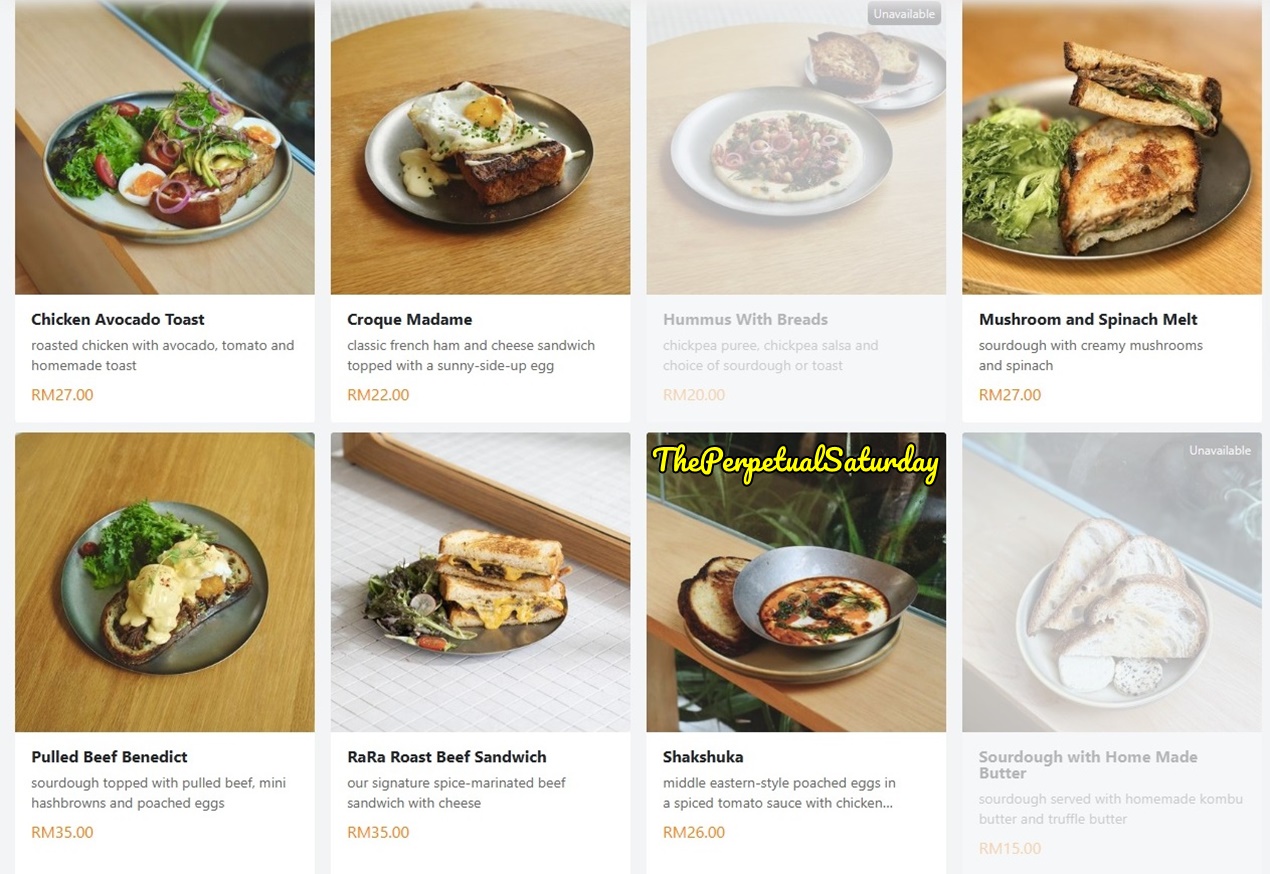Open the Shakshuka item title
Viewport: 1270px width, 874px height.
tap(703, 757)
